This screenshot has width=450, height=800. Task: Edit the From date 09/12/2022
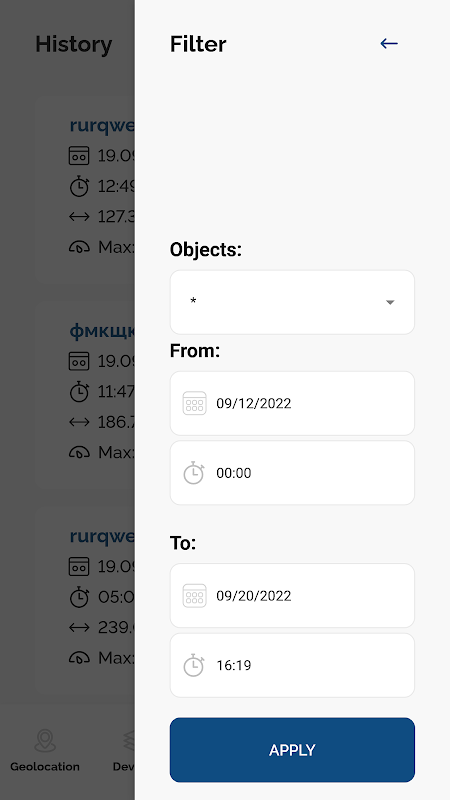(292, 403)
